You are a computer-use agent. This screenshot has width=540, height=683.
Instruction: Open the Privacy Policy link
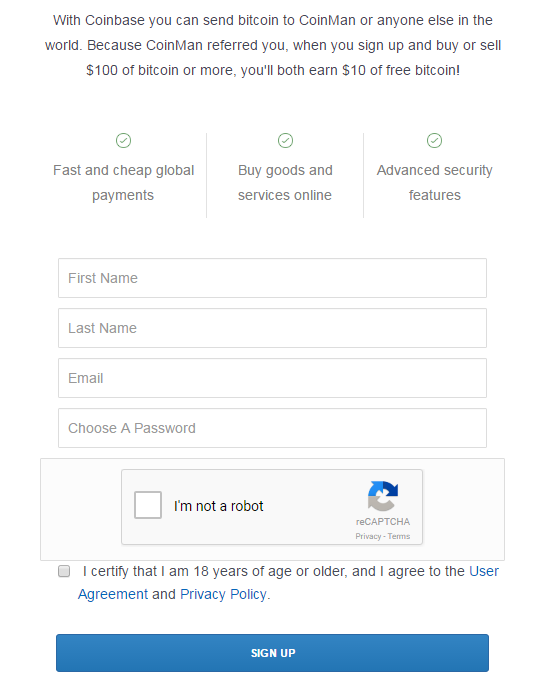[223, 594]
